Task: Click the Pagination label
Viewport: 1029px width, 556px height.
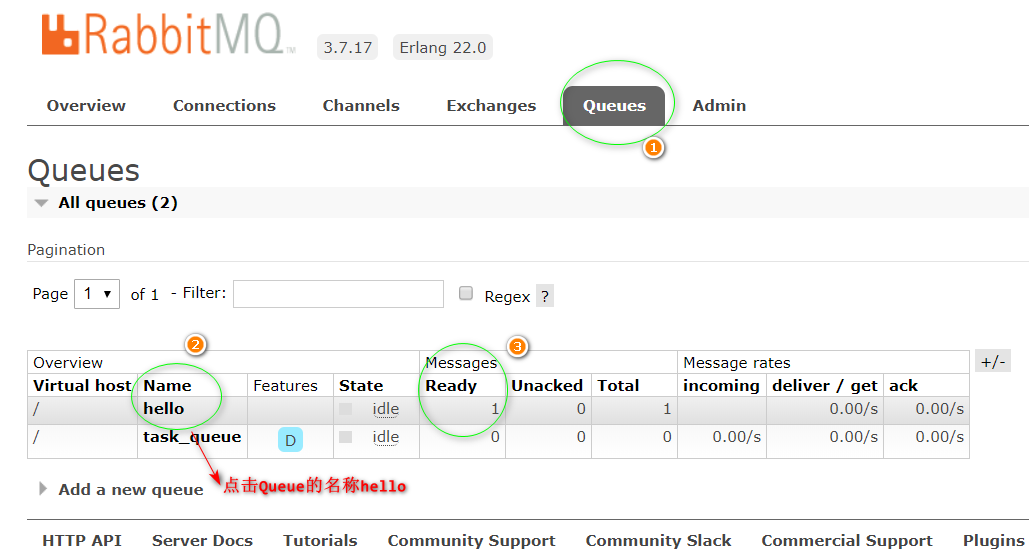Action: click(x=66, y=249)
